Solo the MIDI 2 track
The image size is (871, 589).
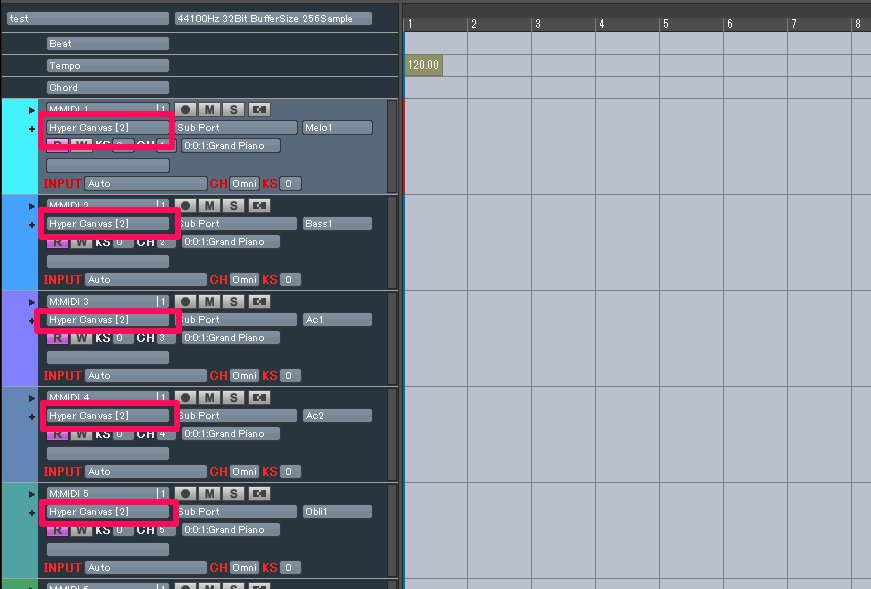click(233, 205)
